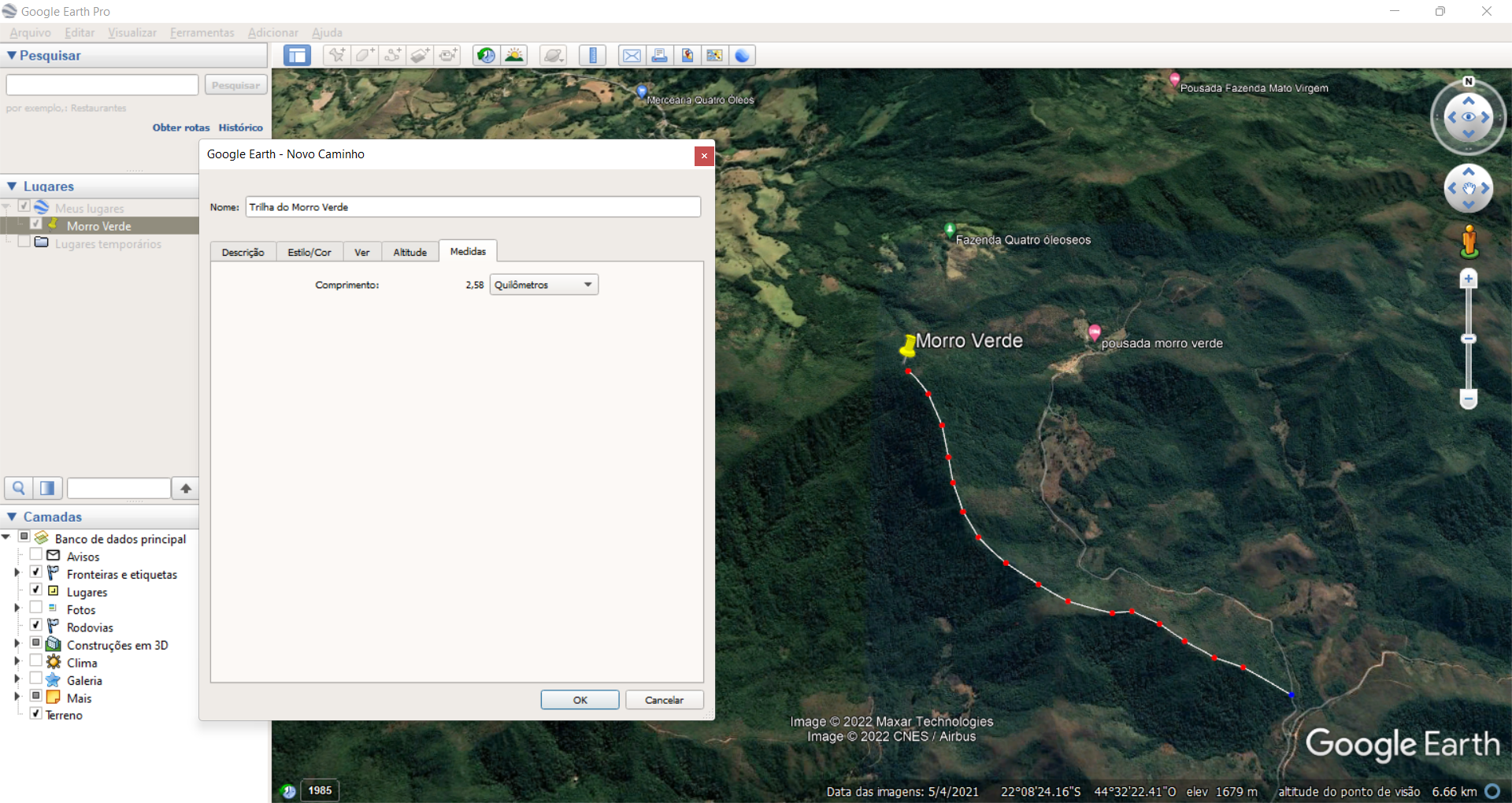Toggle the sidebar panel button
Viewport: 1512px width, 803px height.
(x=297, y=55)
